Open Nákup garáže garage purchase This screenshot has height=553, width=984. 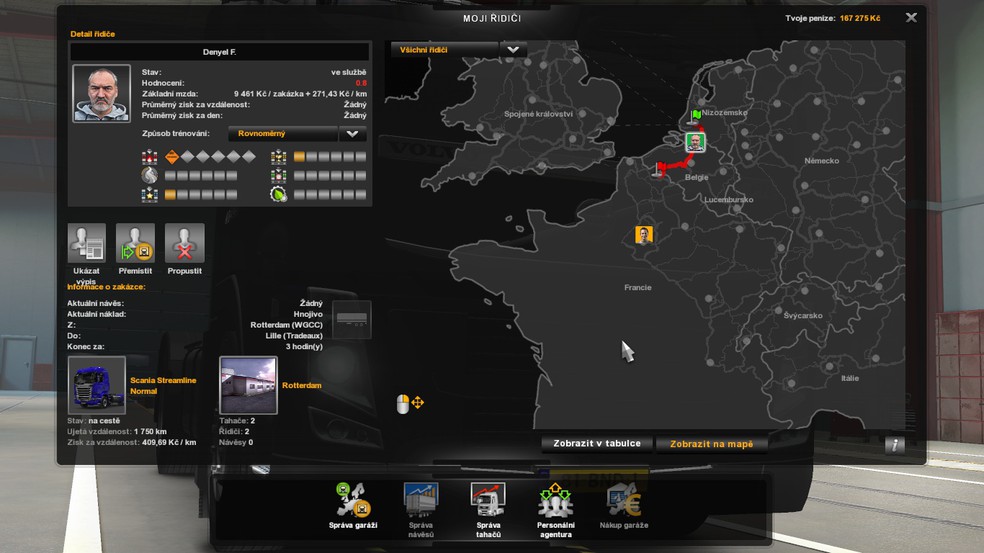(624, 506)
